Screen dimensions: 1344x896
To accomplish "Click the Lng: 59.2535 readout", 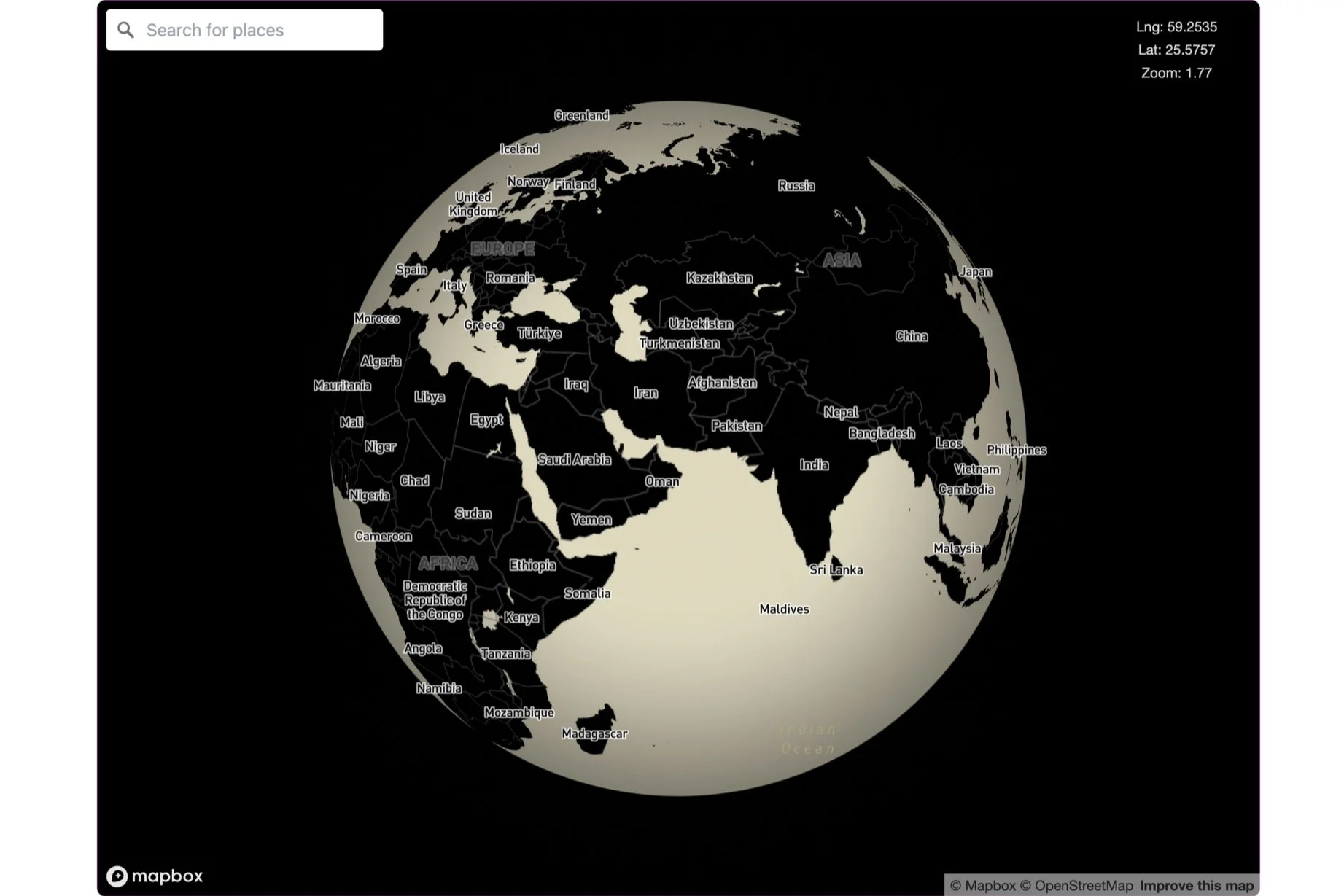I will (x=1176, y=27).
